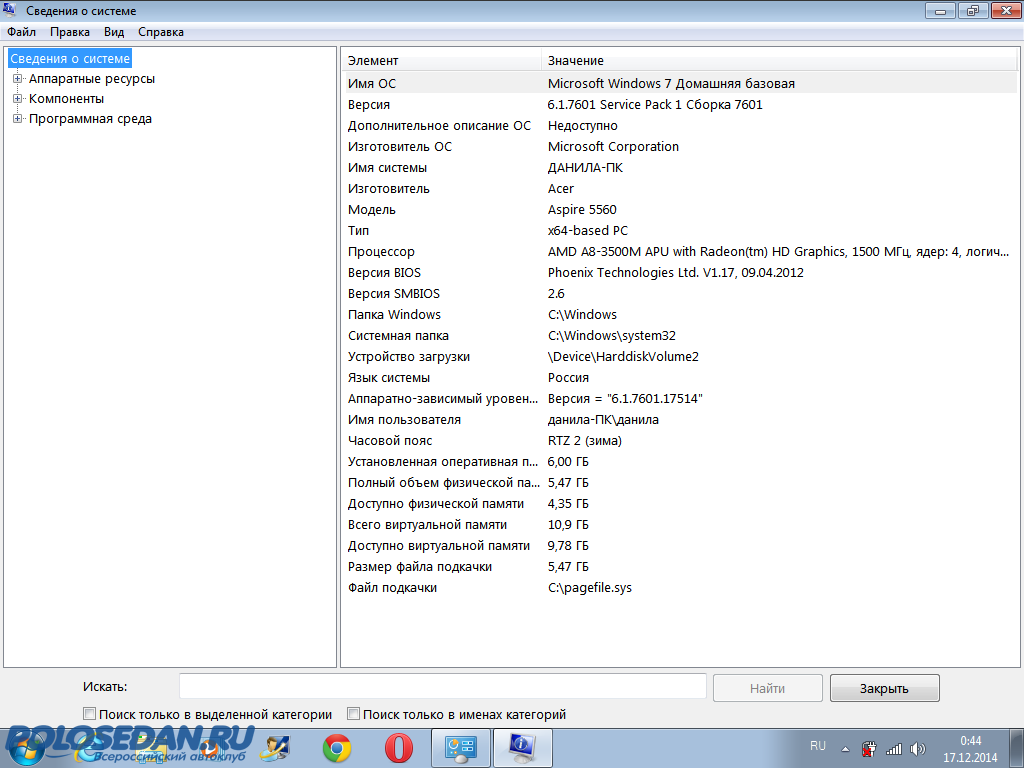Enable search only in selected category
Screen dimensions: 1024x768
tap(90, 714)
